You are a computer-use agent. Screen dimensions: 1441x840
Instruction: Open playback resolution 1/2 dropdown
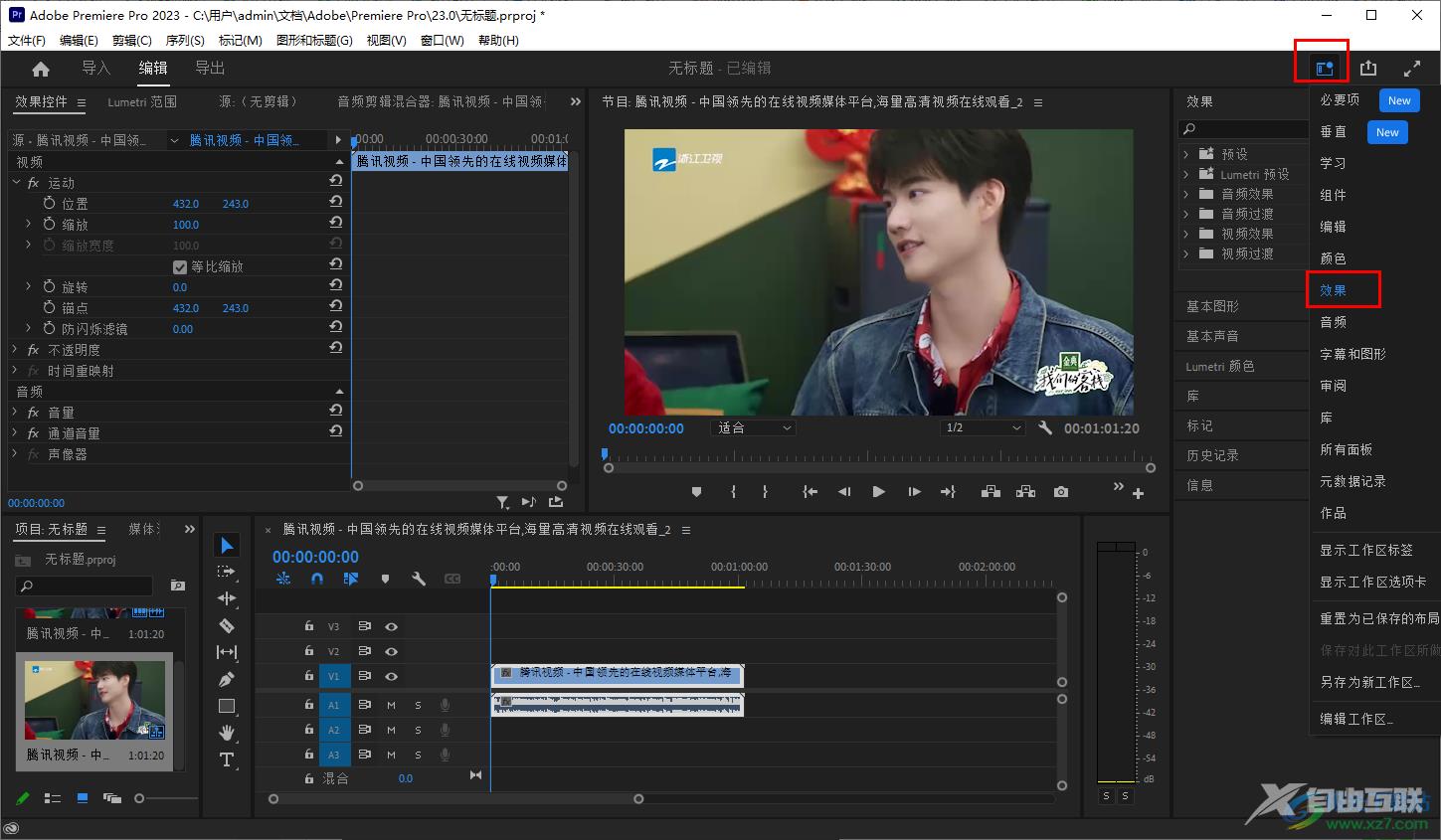(x=983, y=427)
